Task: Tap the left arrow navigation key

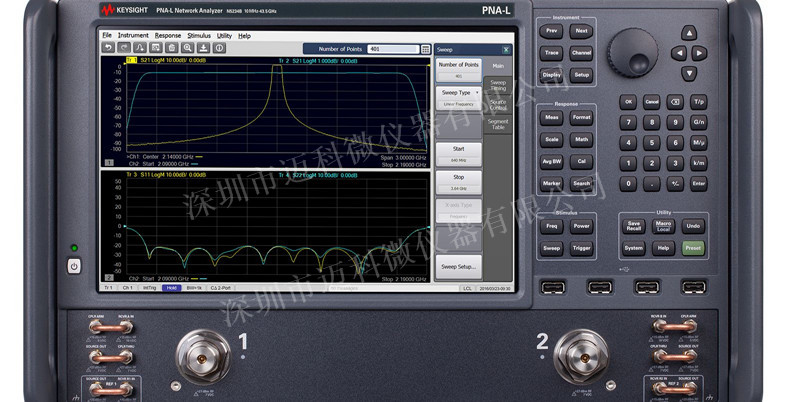Action: (x=678, y=53)
